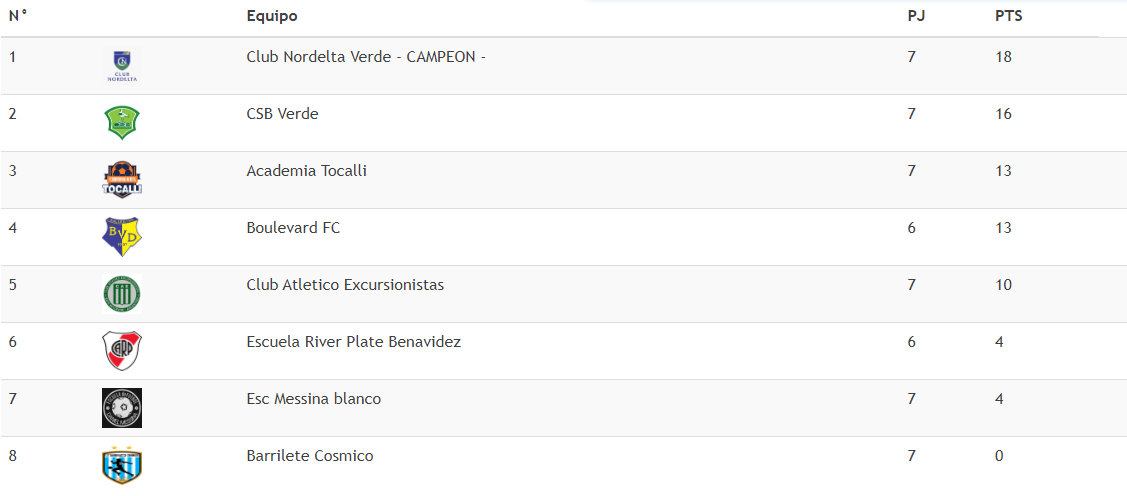Click the PJ column header
The width and height of the screenshot is (1127, 496).
(916, 16)
